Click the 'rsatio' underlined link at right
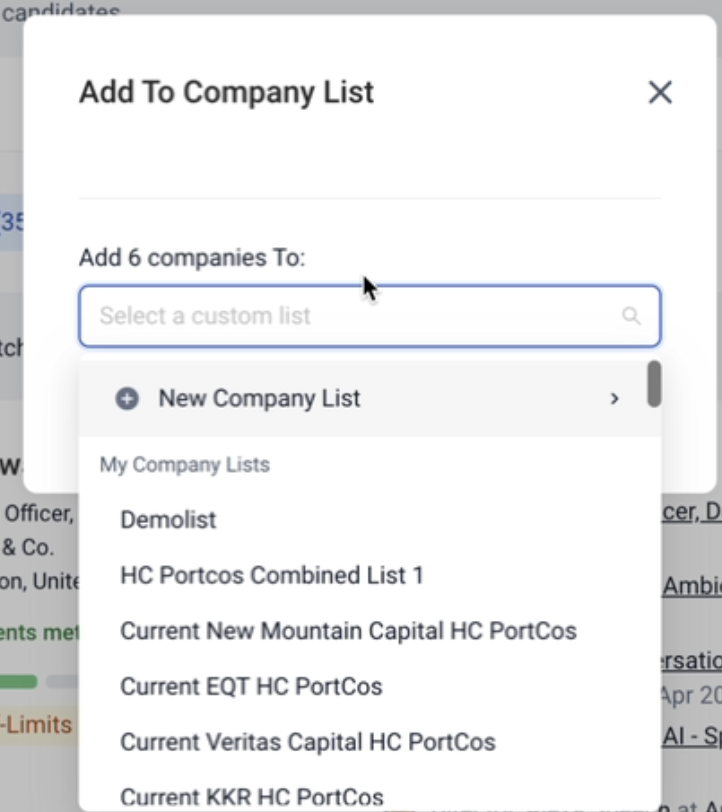The image size is (722, 812). click(x=692, y=661)
